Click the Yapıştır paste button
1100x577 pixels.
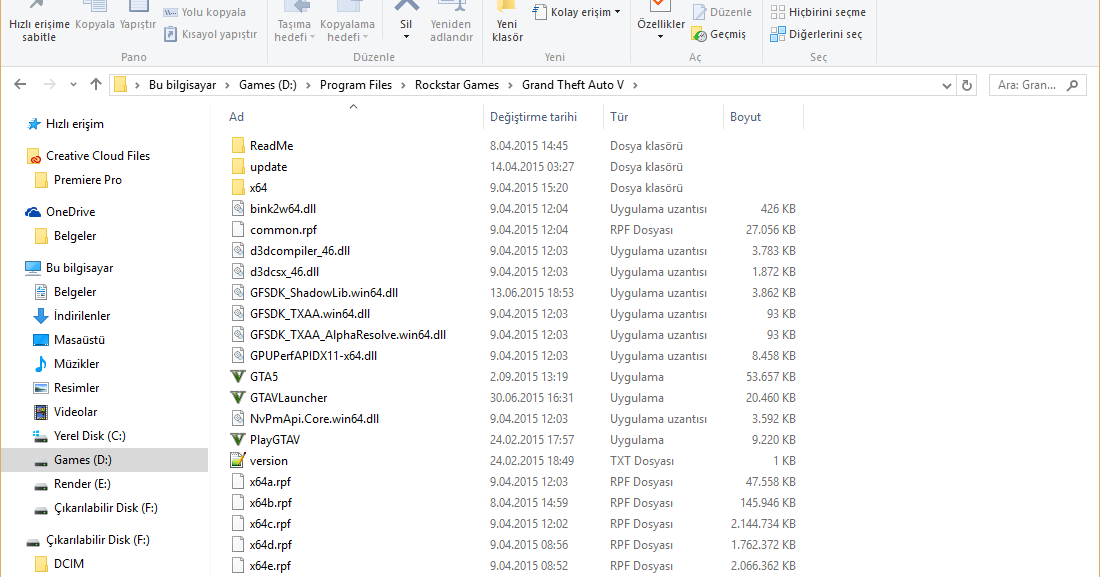click(x=138, y=17)
